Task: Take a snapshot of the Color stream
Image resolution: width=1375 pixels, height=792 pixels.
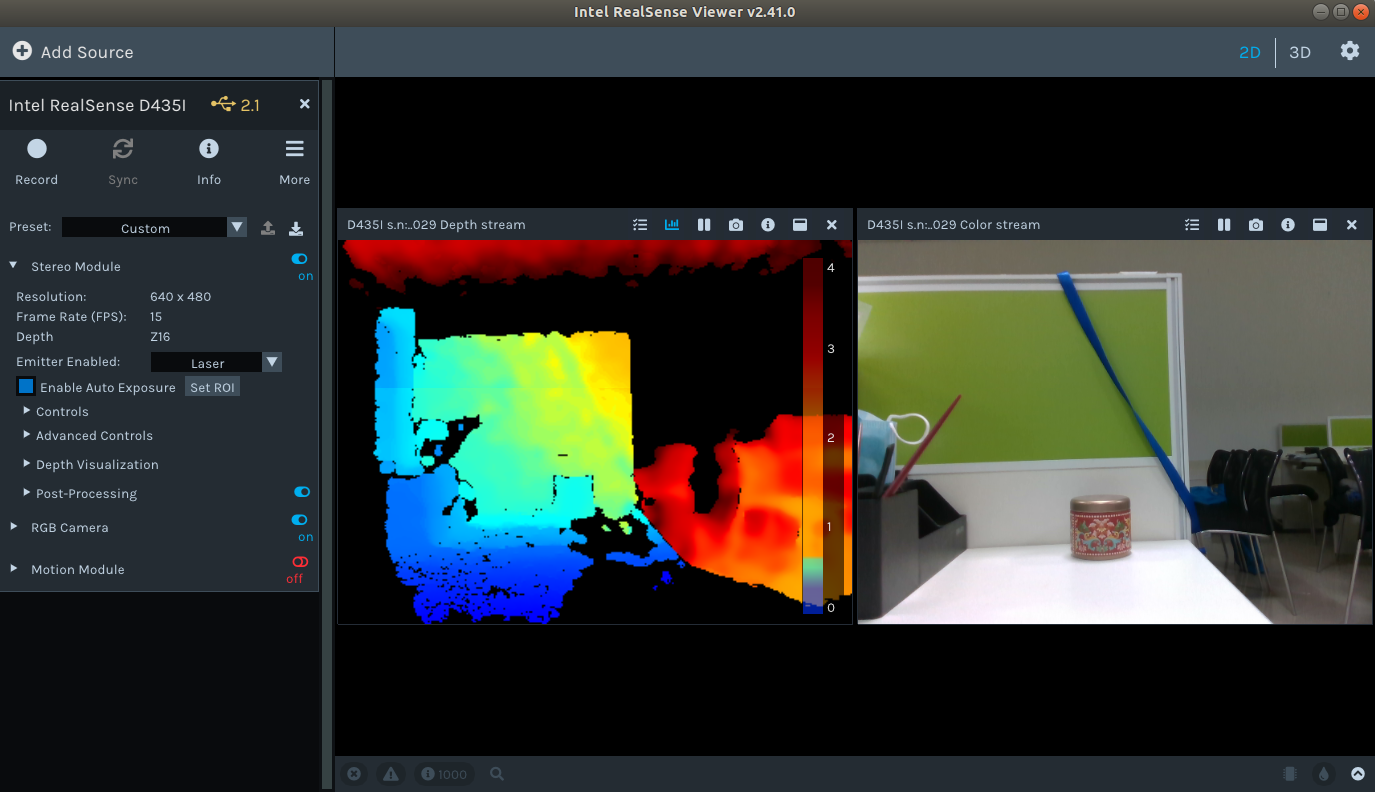Action: [1256, 224]
